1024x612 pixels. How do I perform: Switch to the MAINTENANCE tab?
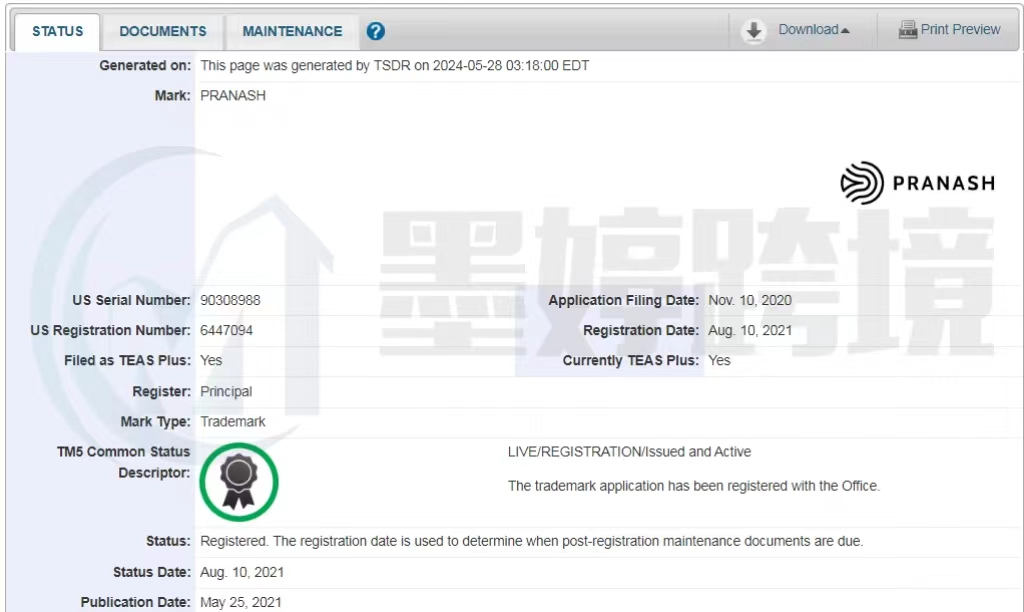(x=292, y=31)
